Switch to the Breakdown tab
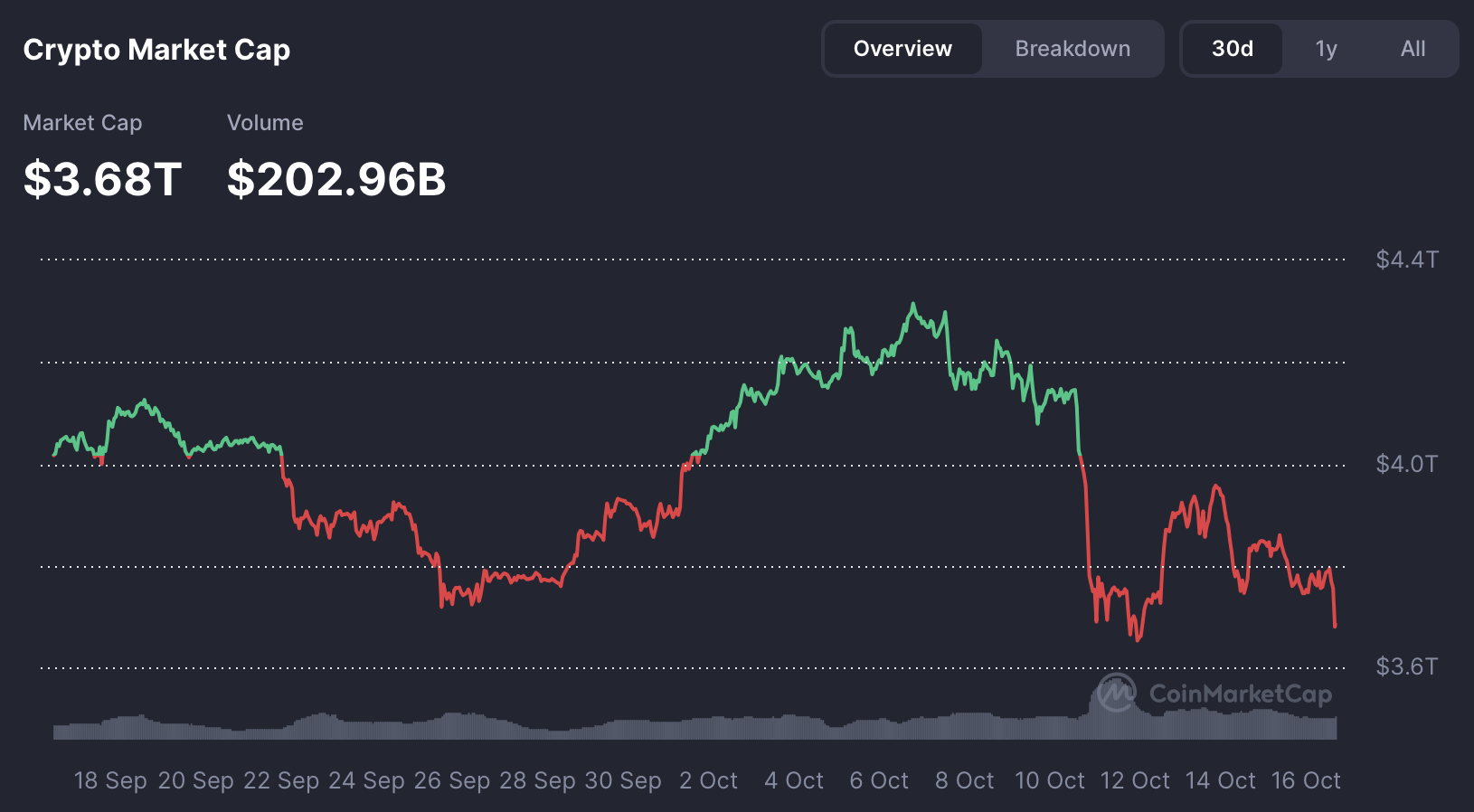1474x812 pixels. [1072, 49]
